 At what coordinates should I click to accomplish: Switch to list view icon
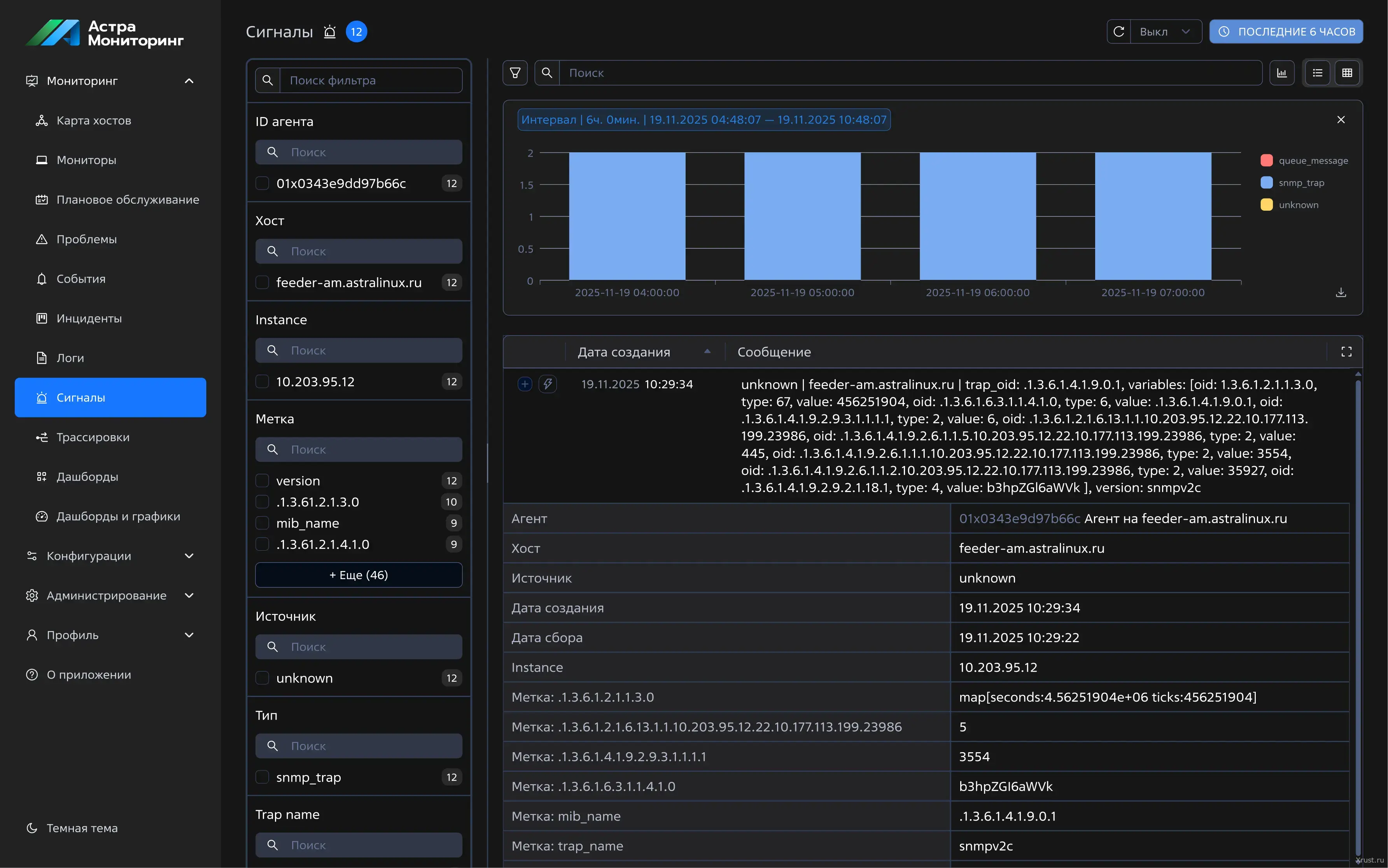(1317, 73)
